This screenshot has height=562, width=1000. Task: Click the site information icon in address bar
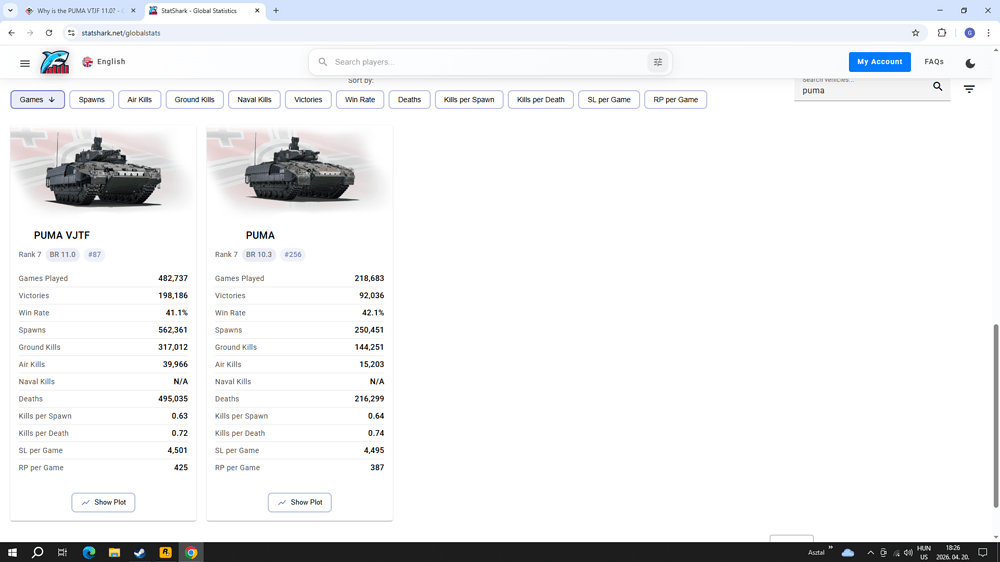coord(71,33)
